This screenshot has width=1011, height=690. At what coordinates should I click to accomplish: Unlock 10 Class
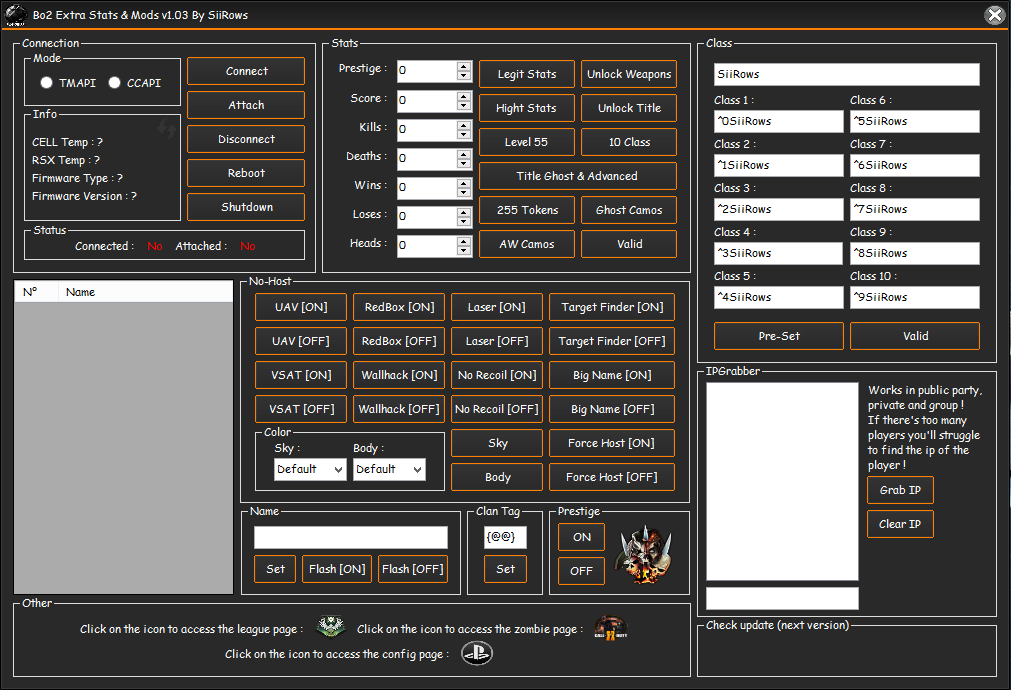[629, 142]
